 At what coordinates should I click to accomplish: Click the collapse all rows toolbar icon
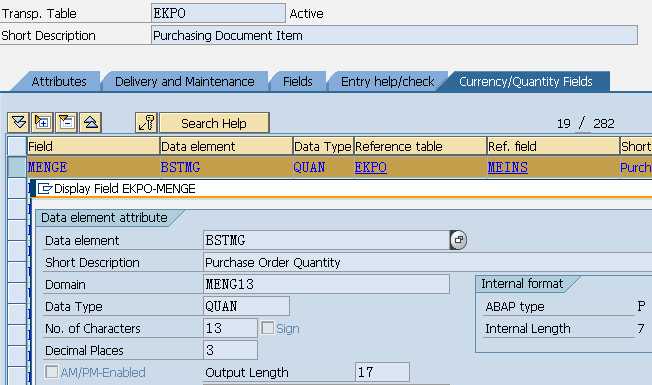(91, 123)
